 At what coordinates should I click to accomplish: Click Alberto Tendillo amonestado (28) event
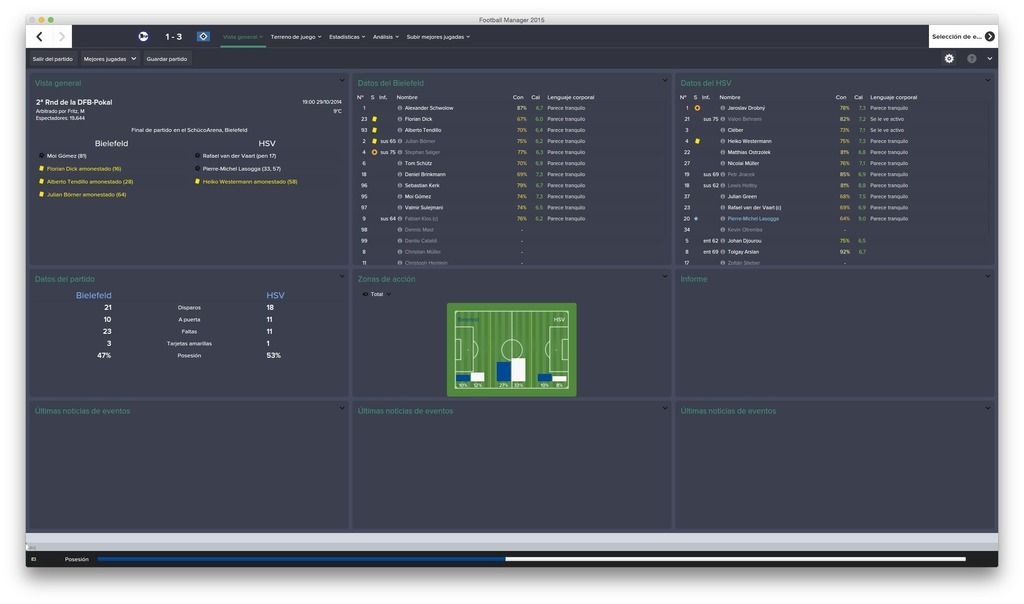(89, 182)
